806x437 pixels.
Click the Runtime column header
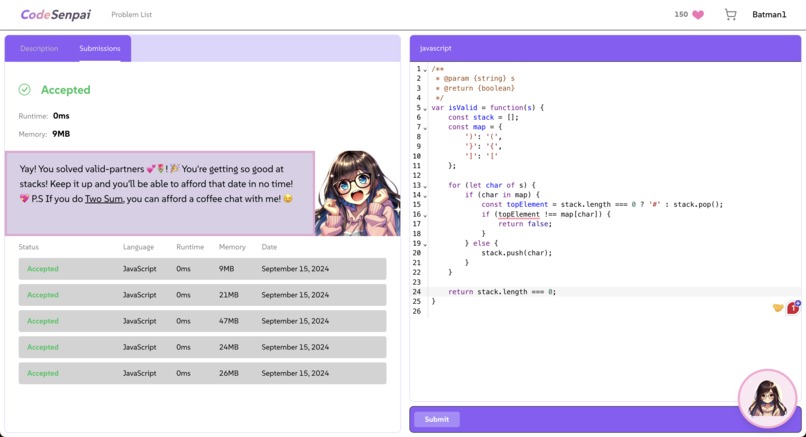[x=190, y=247]
